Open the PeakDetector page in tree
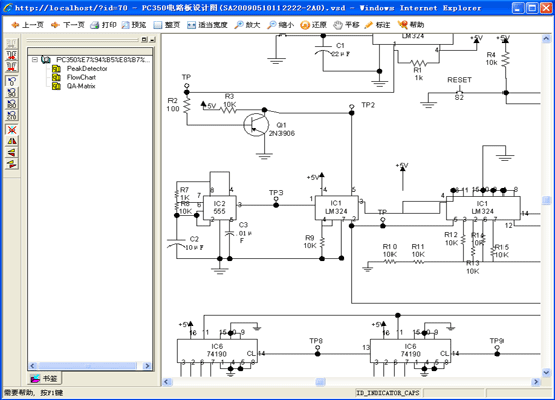Image resolution: width=555 pixels, height=400 pixels. tap(87, 68)
